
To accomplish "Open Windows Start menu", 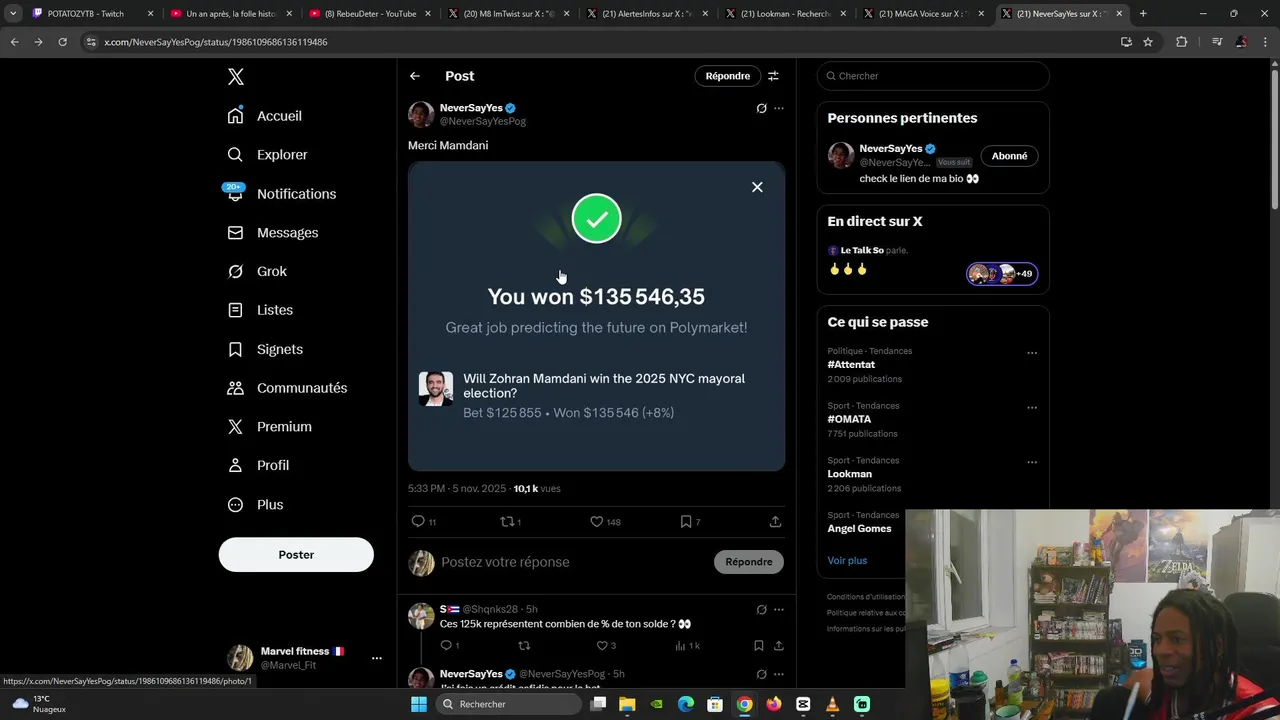I will [x=419, y=704].
